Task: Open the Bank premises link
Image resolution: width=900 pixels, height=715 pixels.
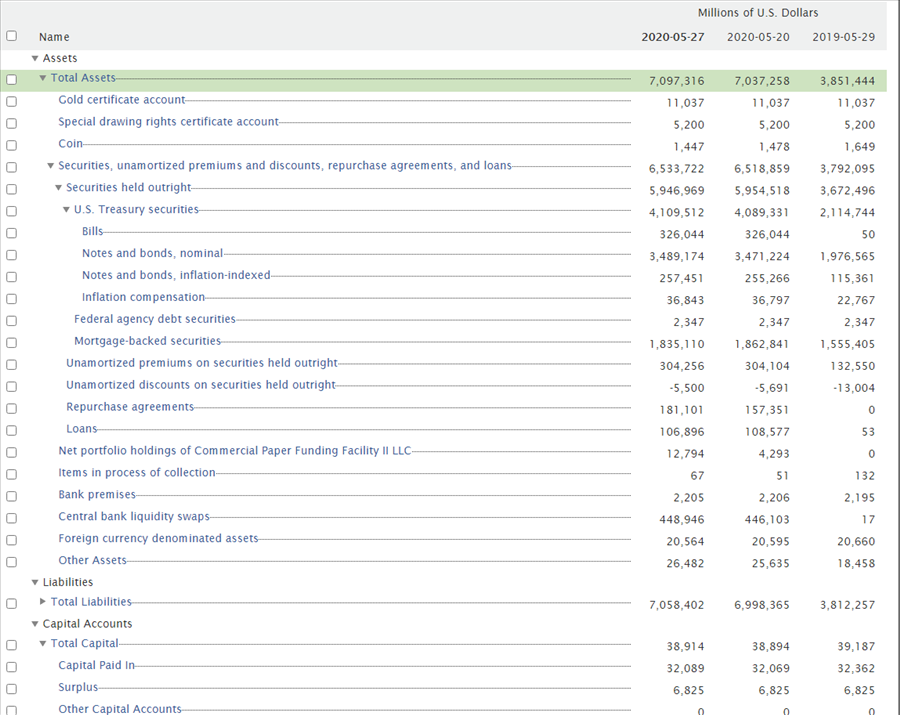Action: coord(97,495)
